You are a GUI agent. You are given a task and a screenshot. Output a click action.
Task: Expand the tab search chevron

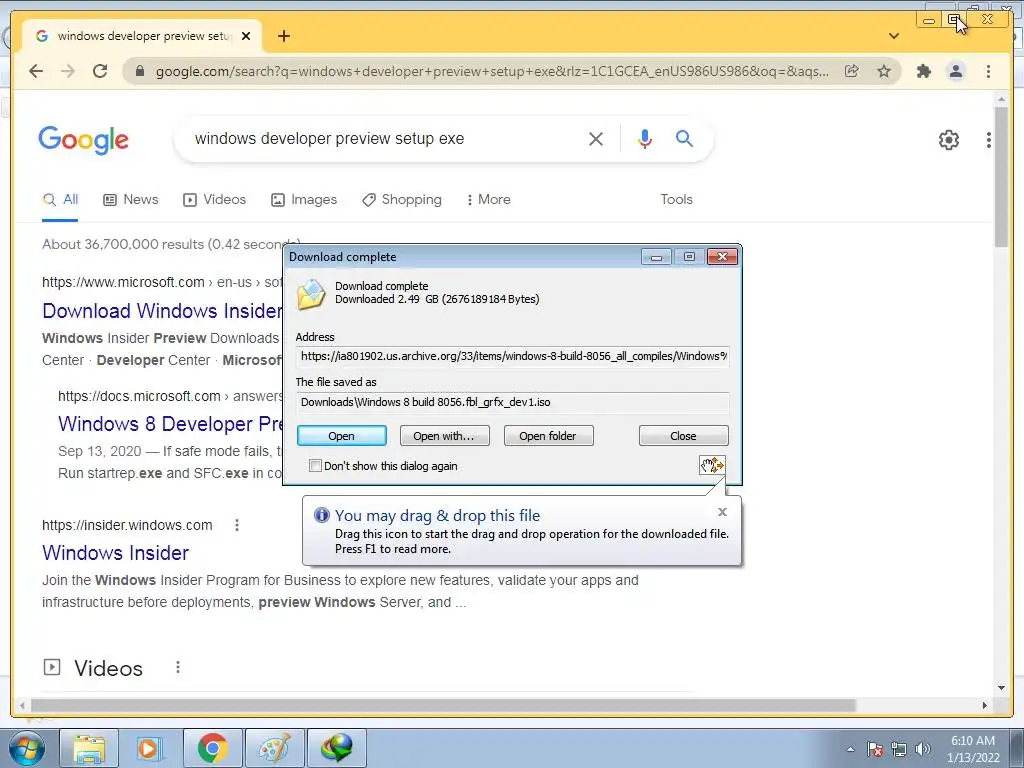[893, 36]
